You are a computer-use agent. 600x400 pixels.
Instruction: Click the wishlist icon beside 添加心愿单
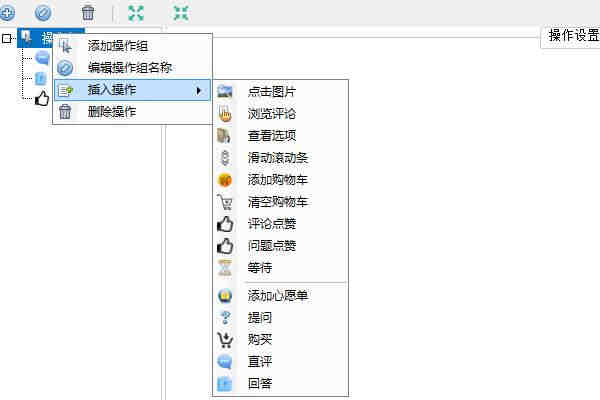click(x=225, y=296)
